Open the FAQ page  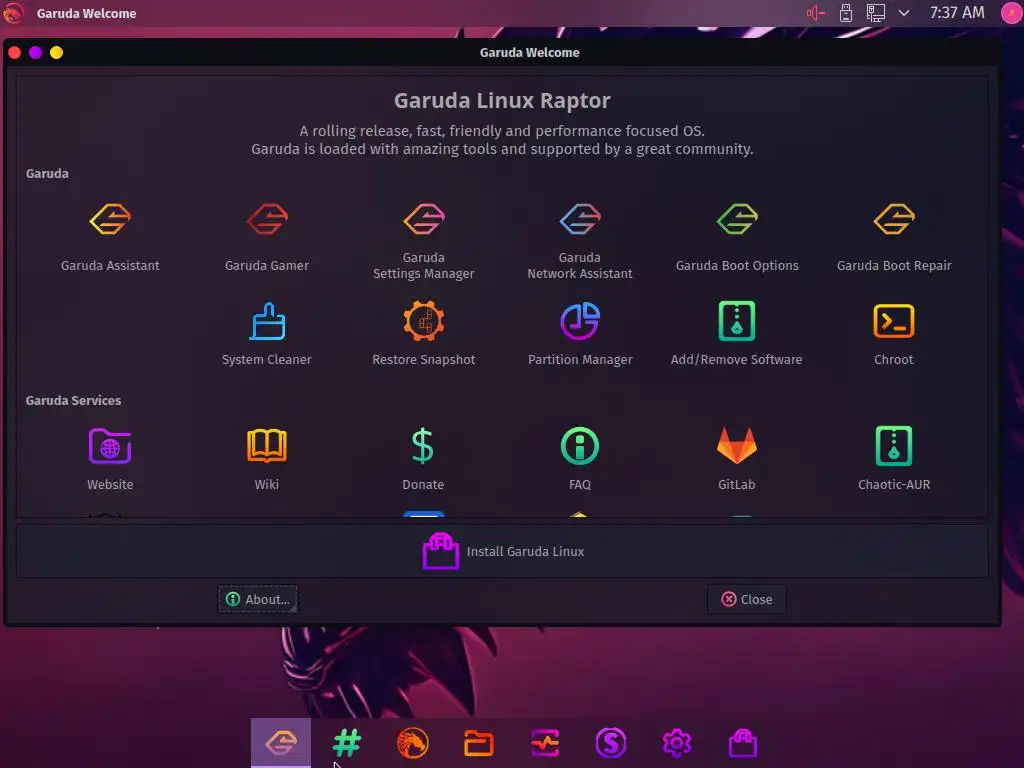point(580,458)
